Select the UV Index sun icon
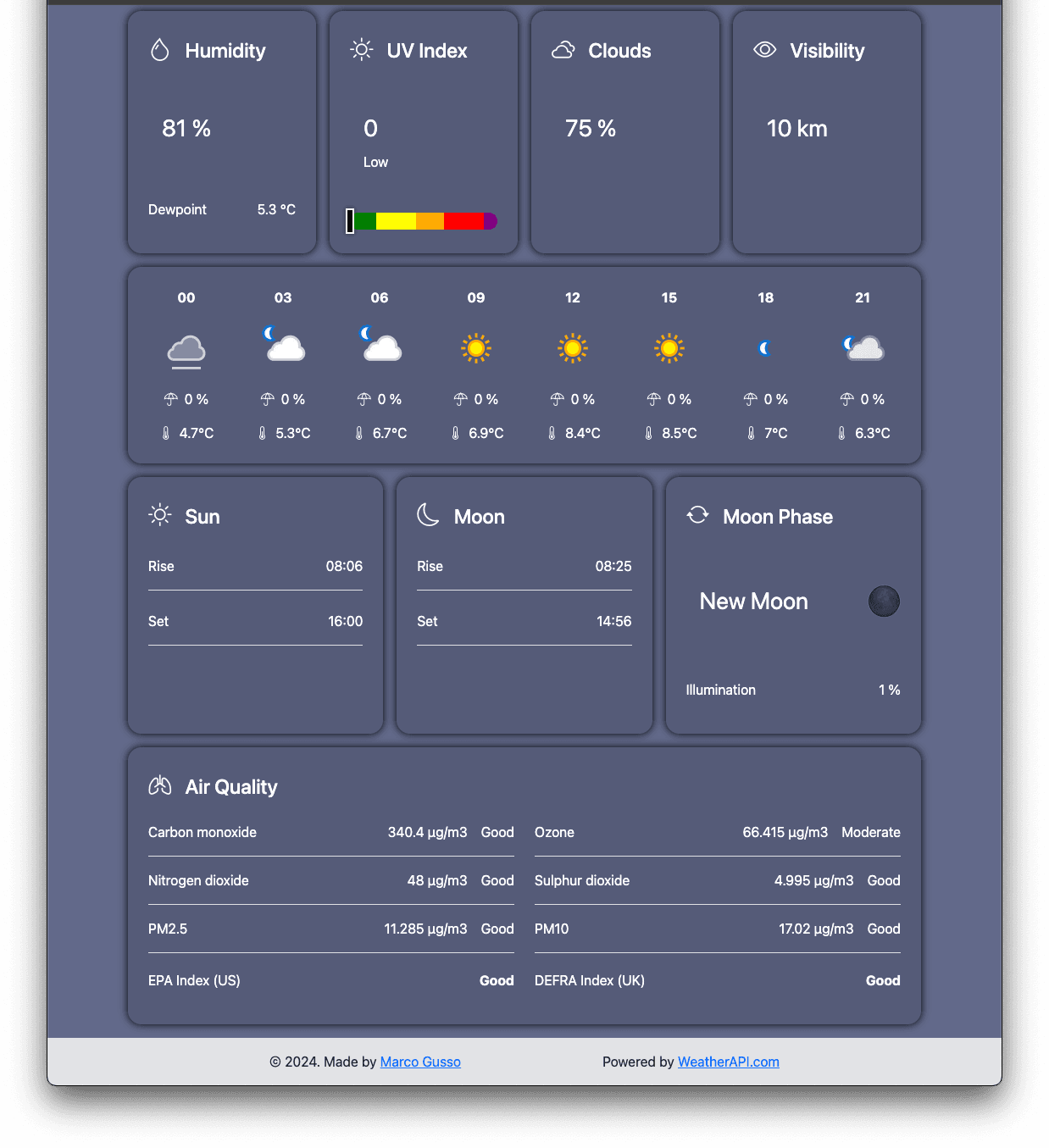1049x1148 pixels. (362, 50)
